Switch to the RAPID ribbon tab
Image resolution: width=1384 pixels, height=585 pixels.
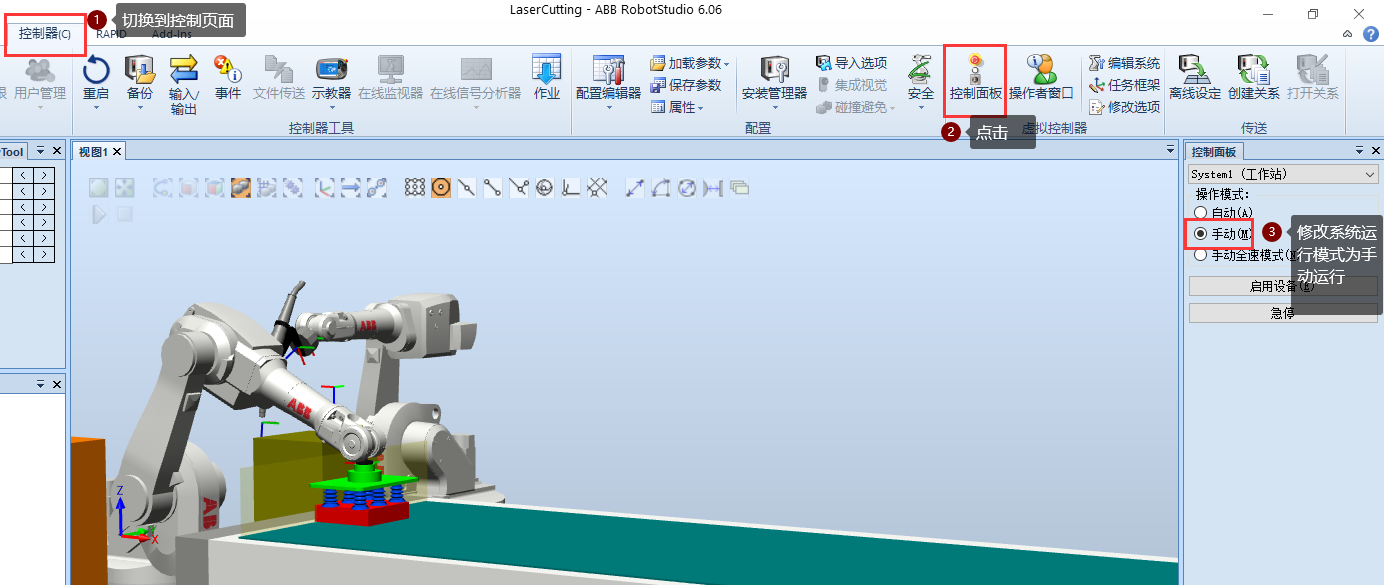(x=110, y=33)
